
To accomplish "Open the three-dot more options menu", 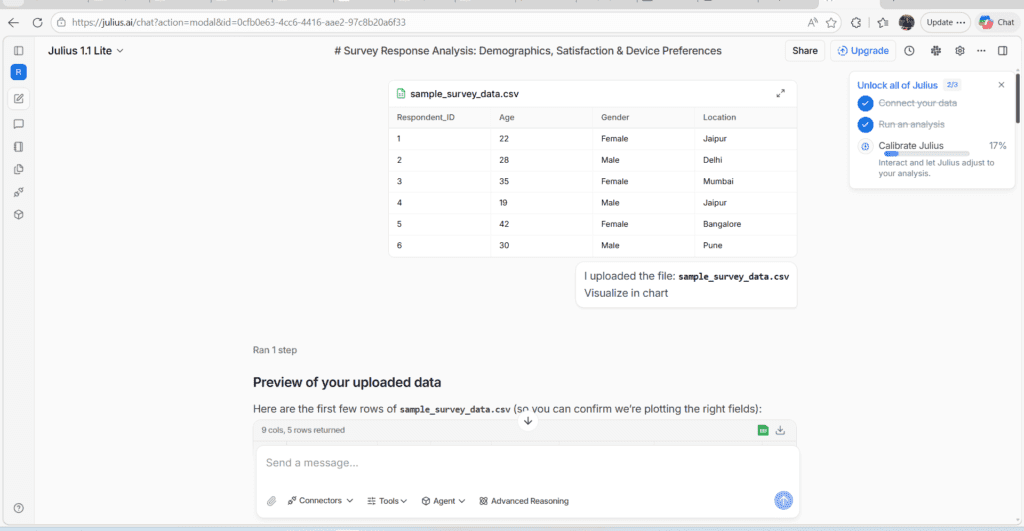I will click(981, 50).
